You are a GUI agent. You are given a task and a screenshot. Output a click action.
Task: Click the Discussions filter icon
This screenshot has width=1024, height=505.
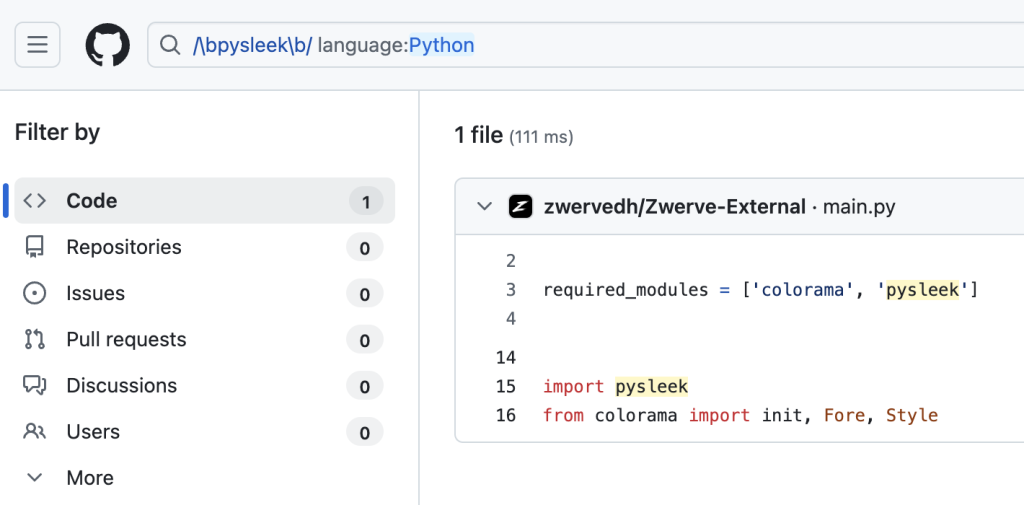(x=35, y=386)
